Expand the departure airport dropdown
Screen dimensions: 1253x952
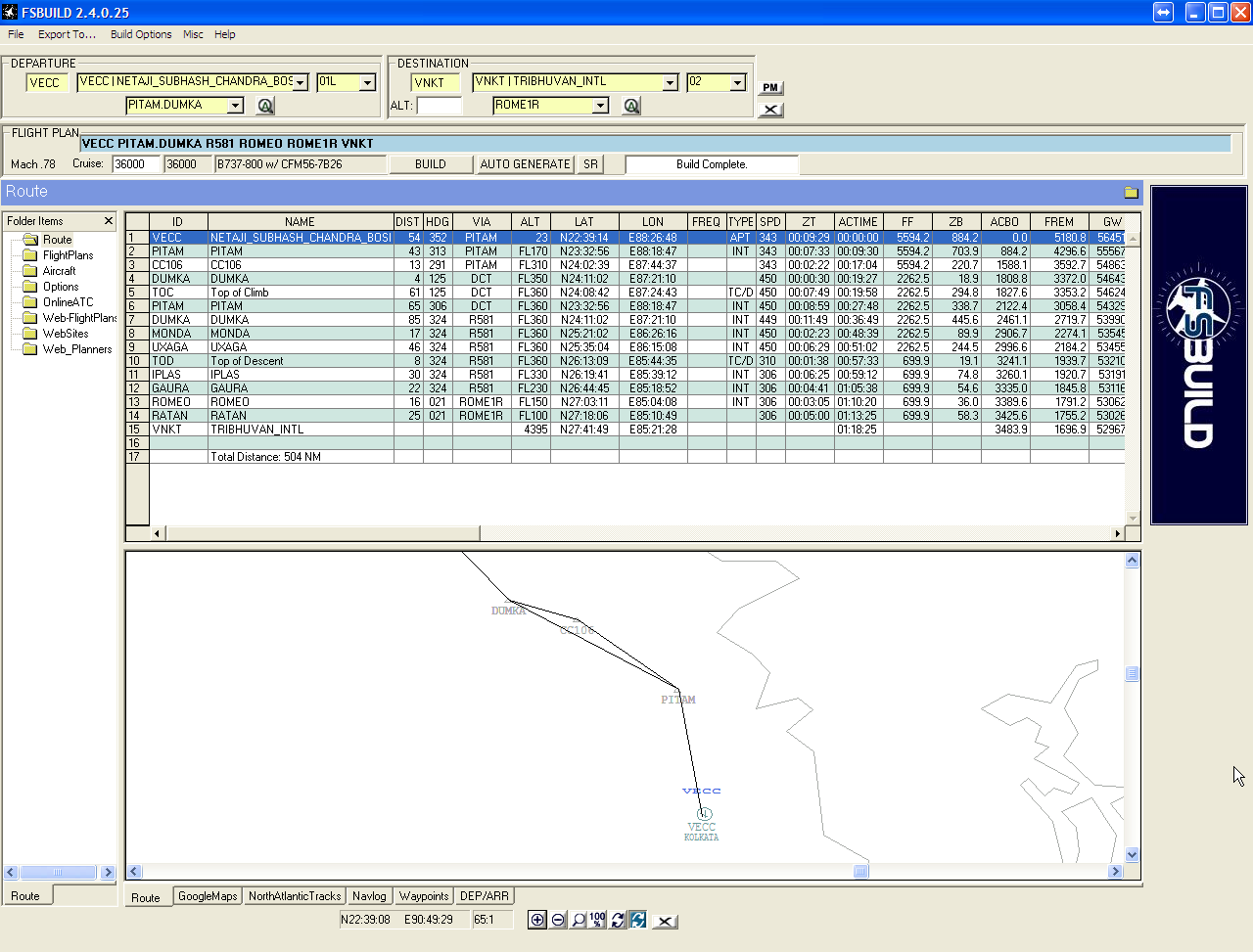[x=301, y=83]
